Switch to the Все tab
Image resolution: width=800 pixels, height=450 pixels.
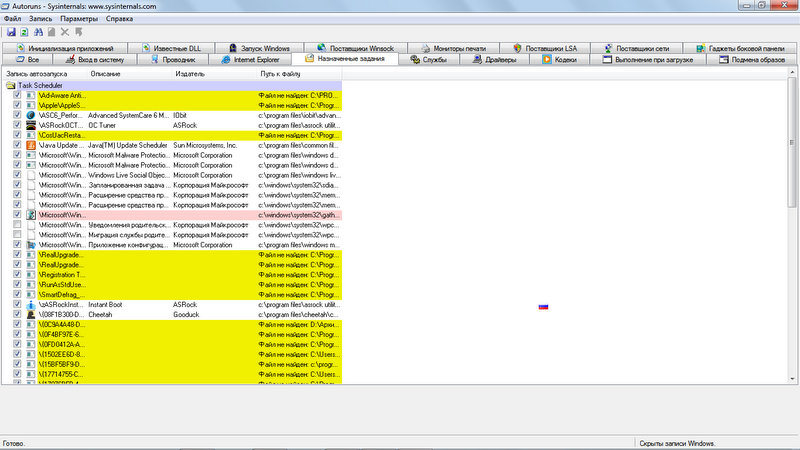pos(28,60)
